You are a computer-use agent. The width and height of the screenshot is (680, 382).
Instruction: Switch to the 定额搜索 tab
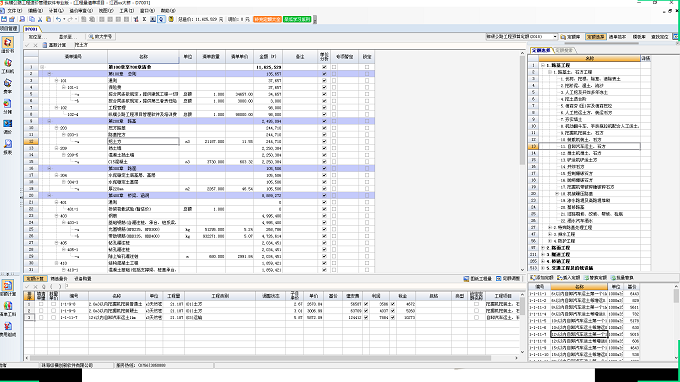[x=564, y=50]
